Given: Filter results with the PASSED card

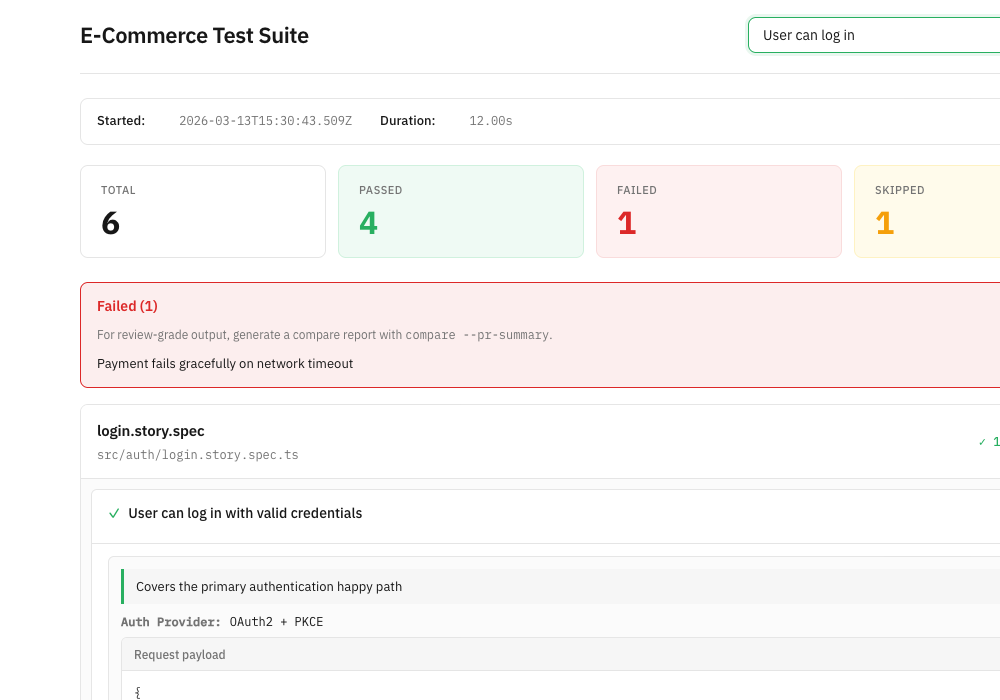Looking at the screenshot, I should pyautogui.click(x=460, y=211).
